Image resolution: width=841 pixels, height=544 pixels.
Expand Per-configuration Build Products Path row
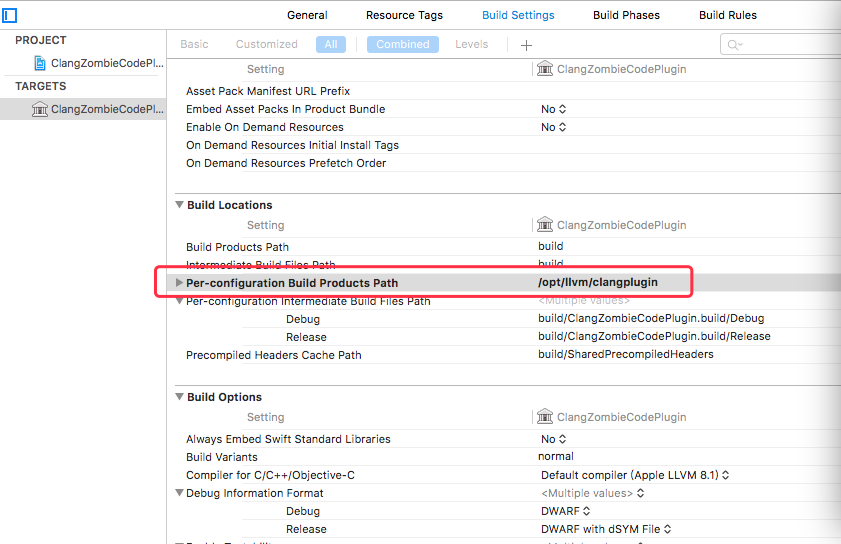(x=180, y=283)
